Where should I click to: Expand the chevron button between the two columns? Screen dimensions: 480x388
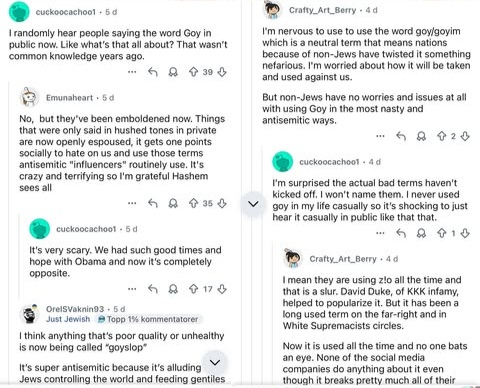click(253, 204)
